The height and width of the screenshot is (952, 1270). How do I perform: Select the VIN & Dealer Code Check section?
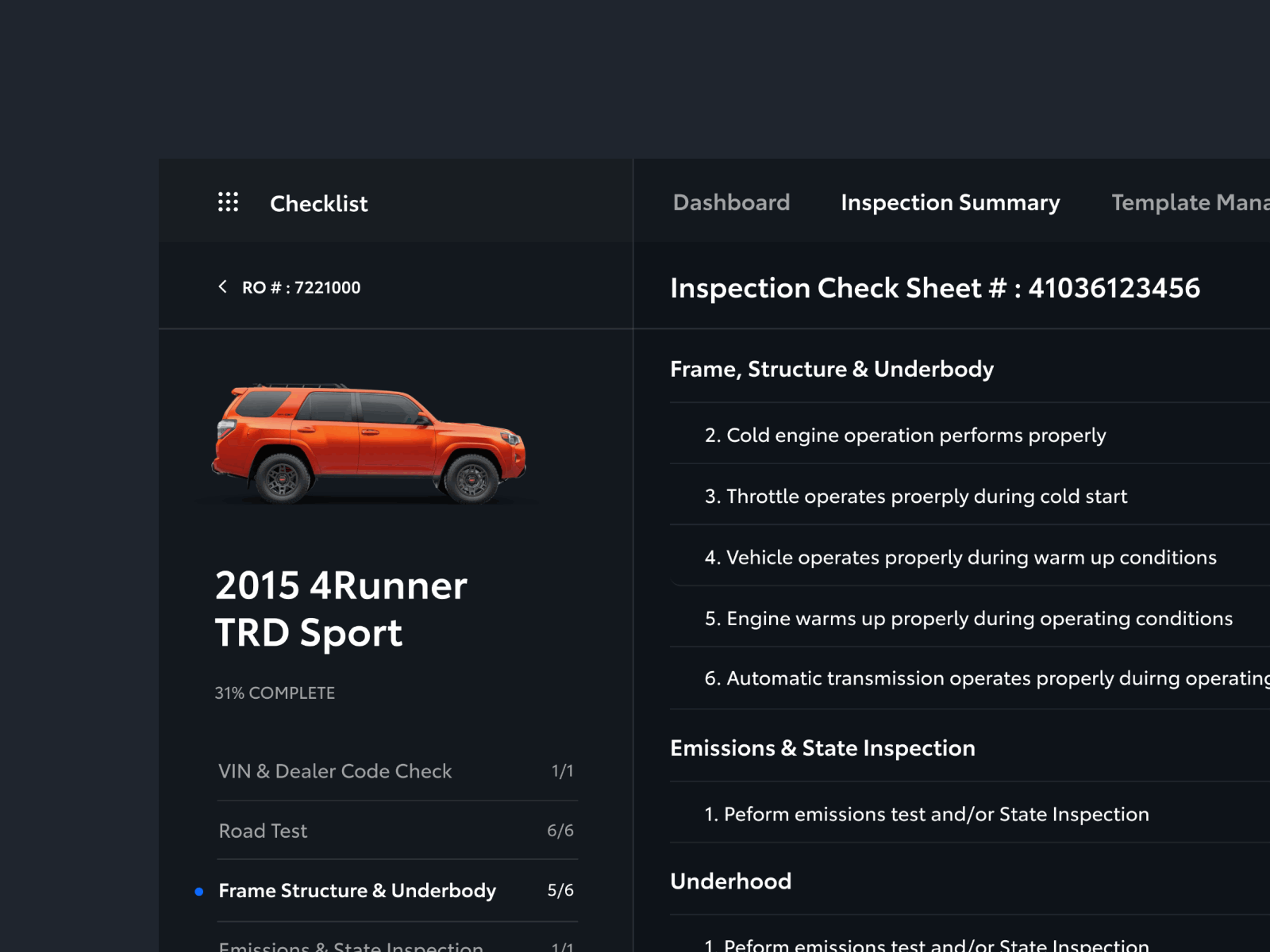pyautogui.click(x=335, y=770)
